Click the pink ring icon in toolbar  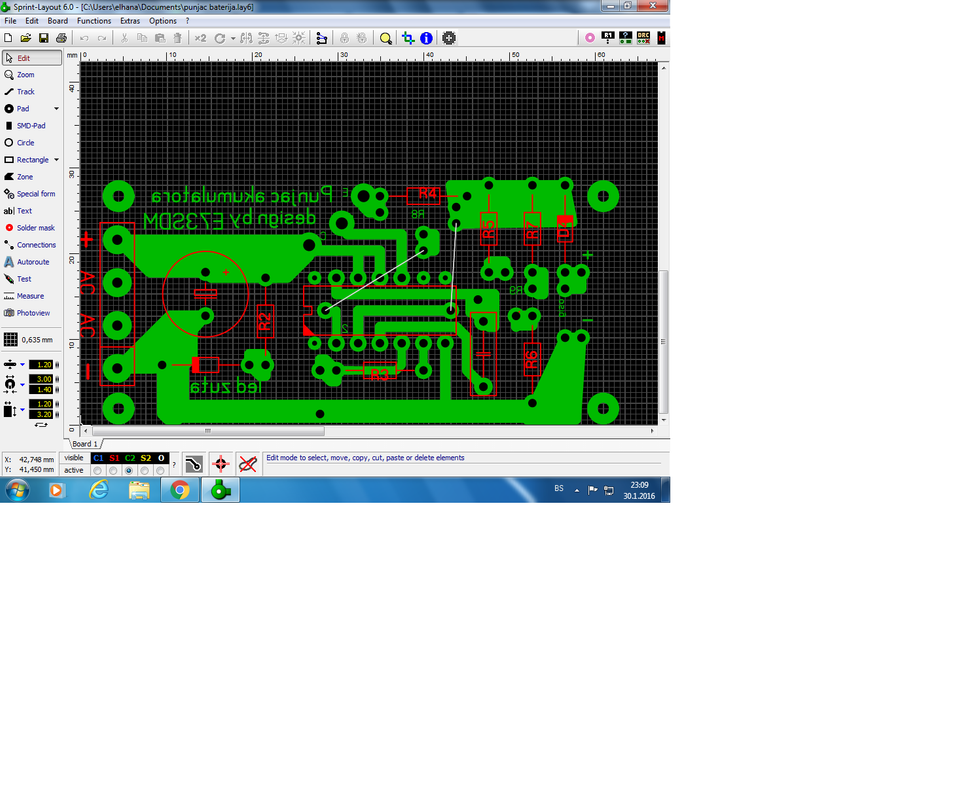pyautogui.click(x=590, y=38)
